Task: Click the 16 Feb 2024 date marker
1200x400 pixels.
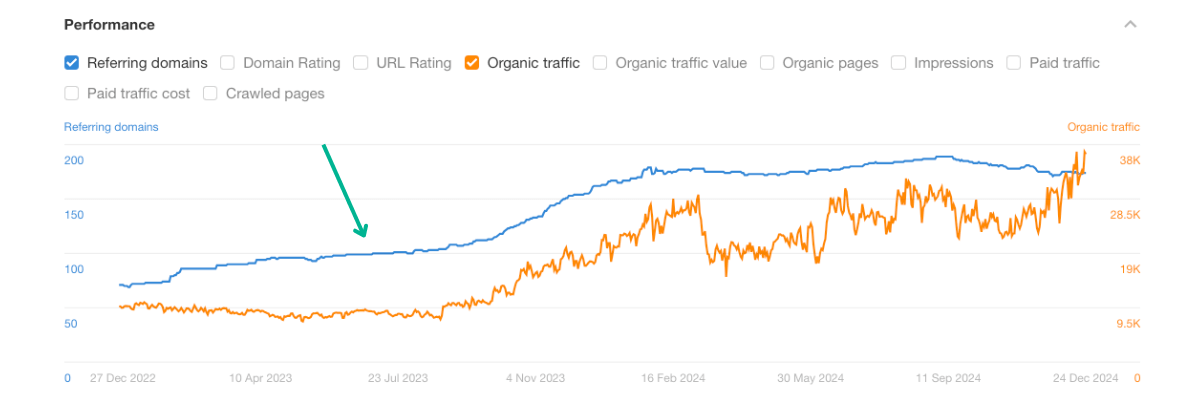Action: 675,378
